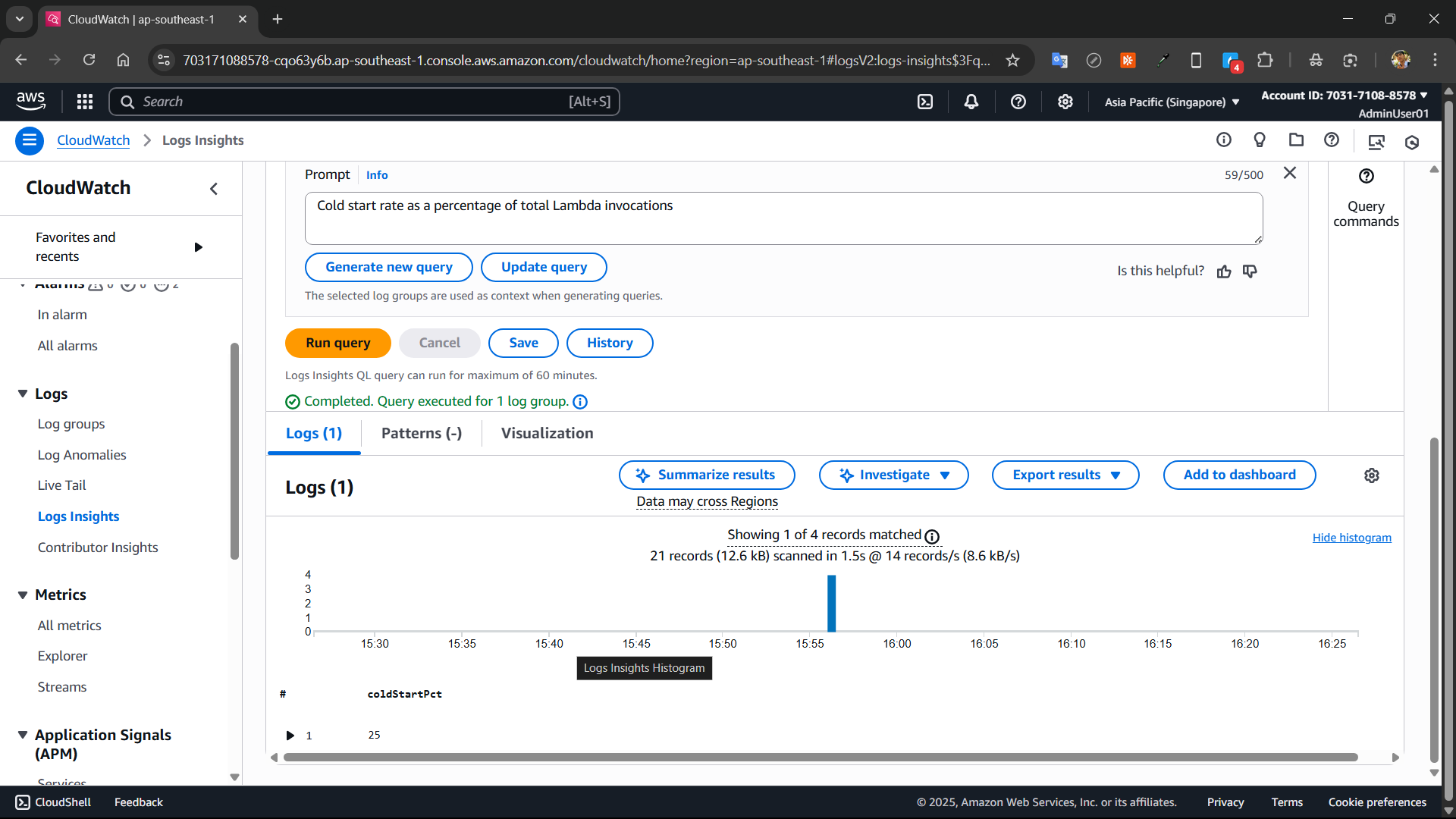1456x819 pixels.
Task: Click the sidebar vertical scrollbar
Action: coord(234,451)
